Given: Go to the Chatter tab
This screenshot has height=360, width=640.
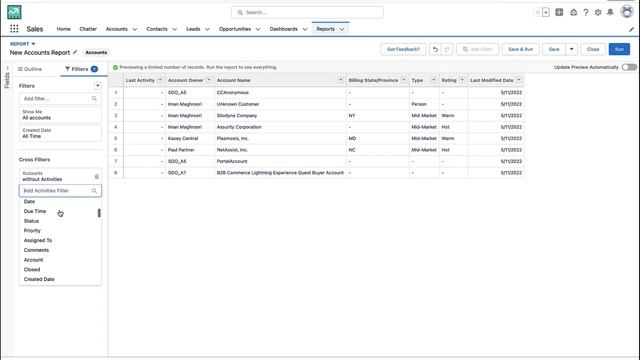Looking at the screenshot, I should pos(88,29).
